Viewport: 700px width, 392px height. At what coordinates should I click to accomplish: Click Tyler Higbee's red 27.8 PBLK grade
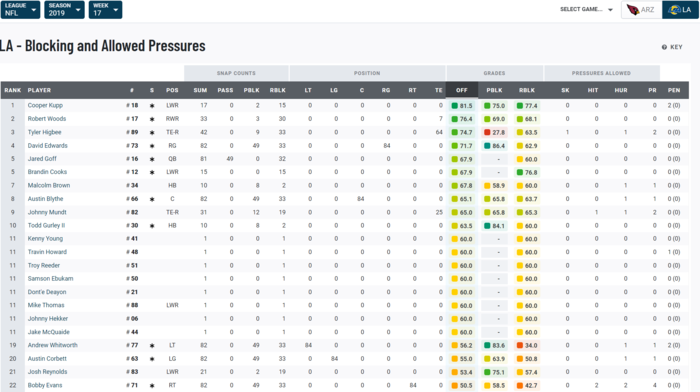[494, 132]
